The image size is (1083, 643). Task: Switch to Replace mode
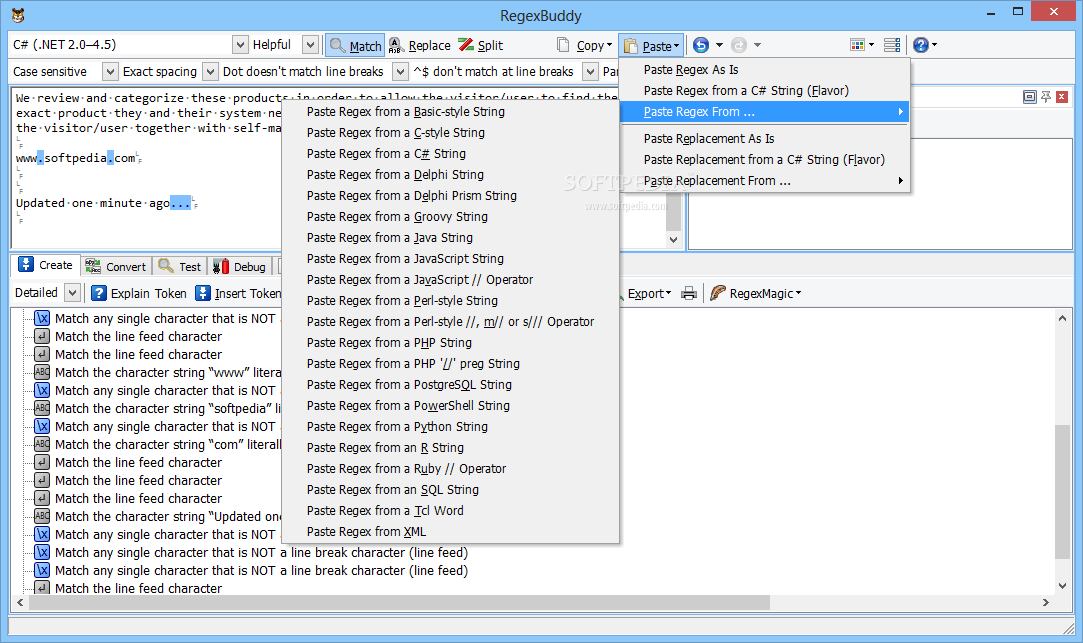pos(420,46)
